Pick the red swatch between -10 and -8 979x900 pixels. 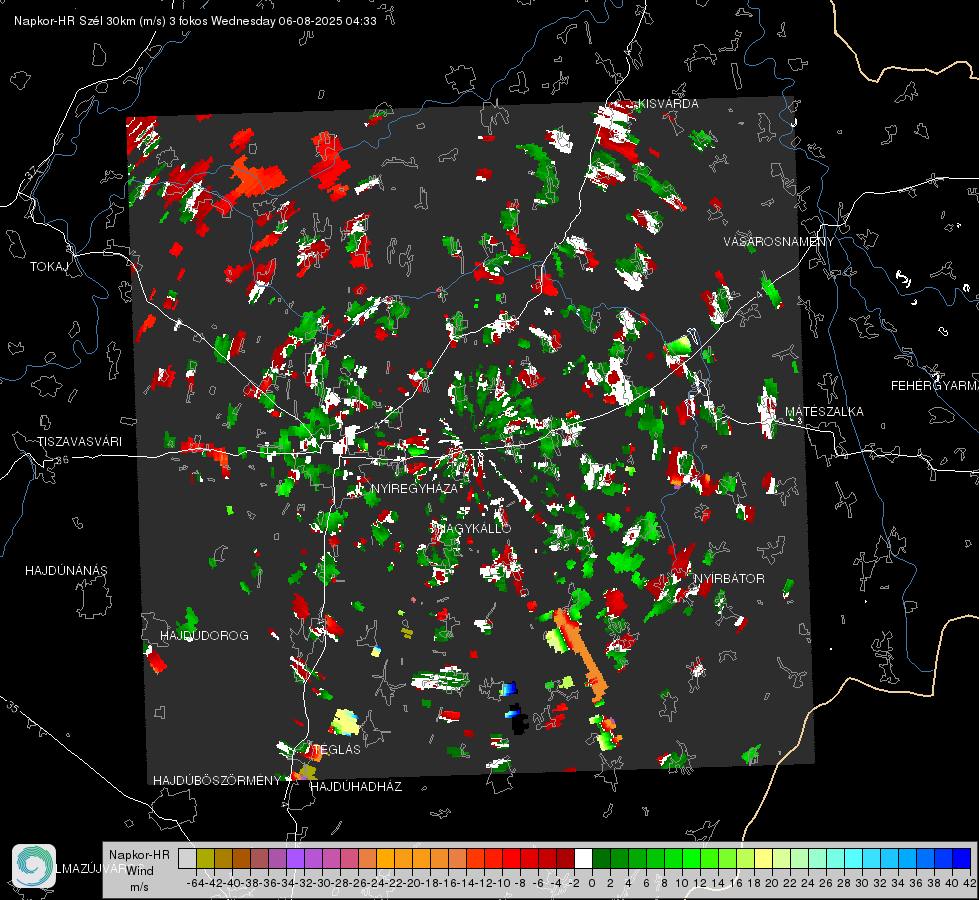click(513, 859)
